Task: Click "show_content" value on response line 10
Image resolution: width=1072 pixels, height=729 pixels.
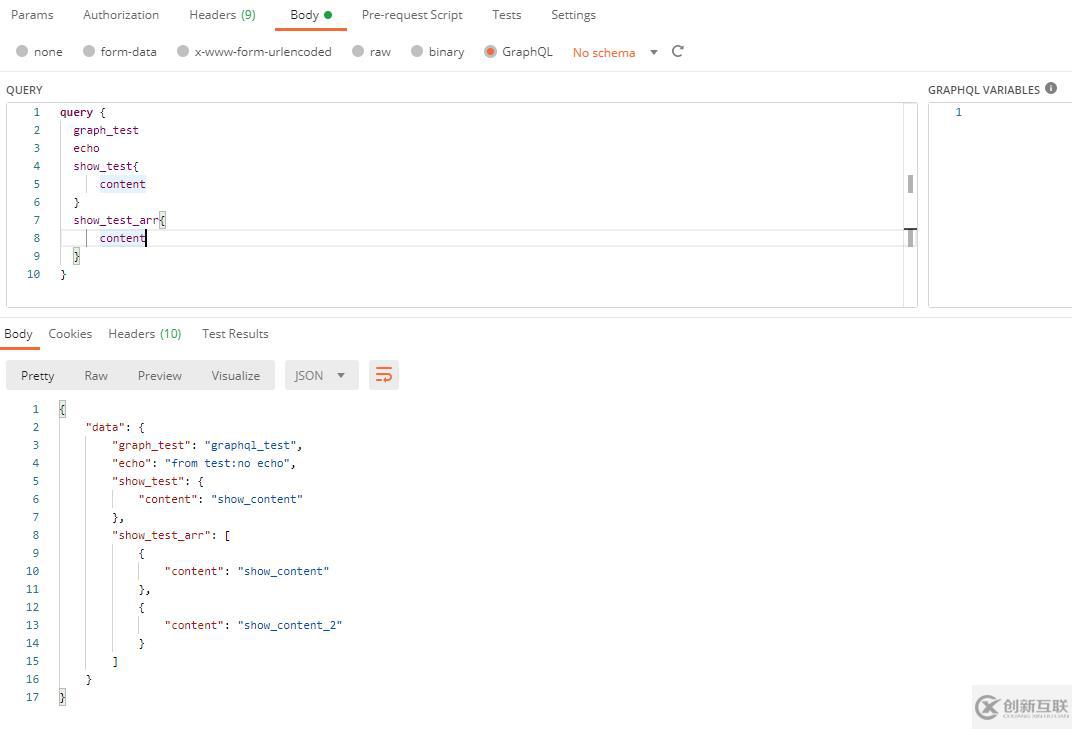Action: pyautogui.click(x=283, y=571)
